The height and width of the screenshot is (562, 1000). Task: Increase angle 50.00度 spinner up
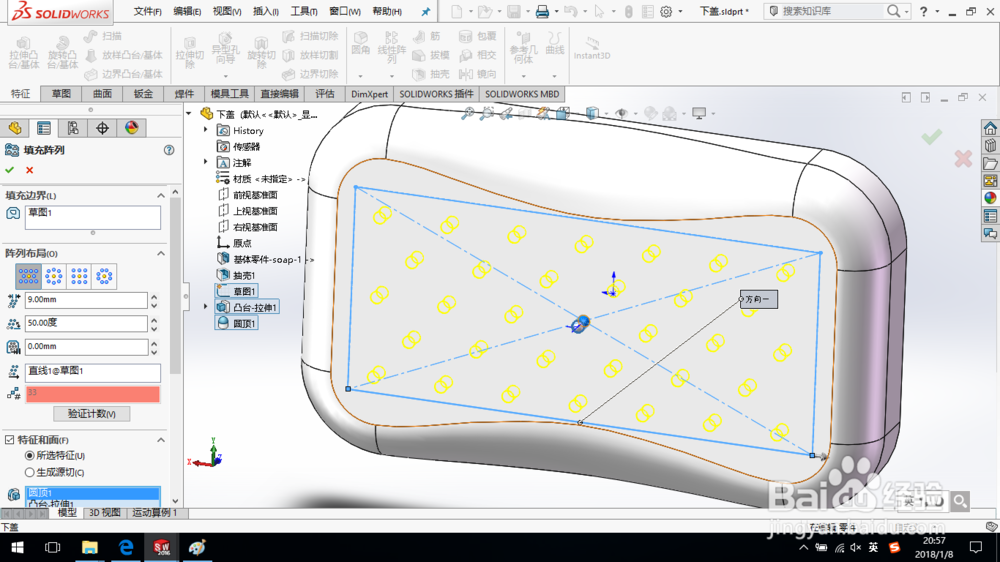(154, 320)
